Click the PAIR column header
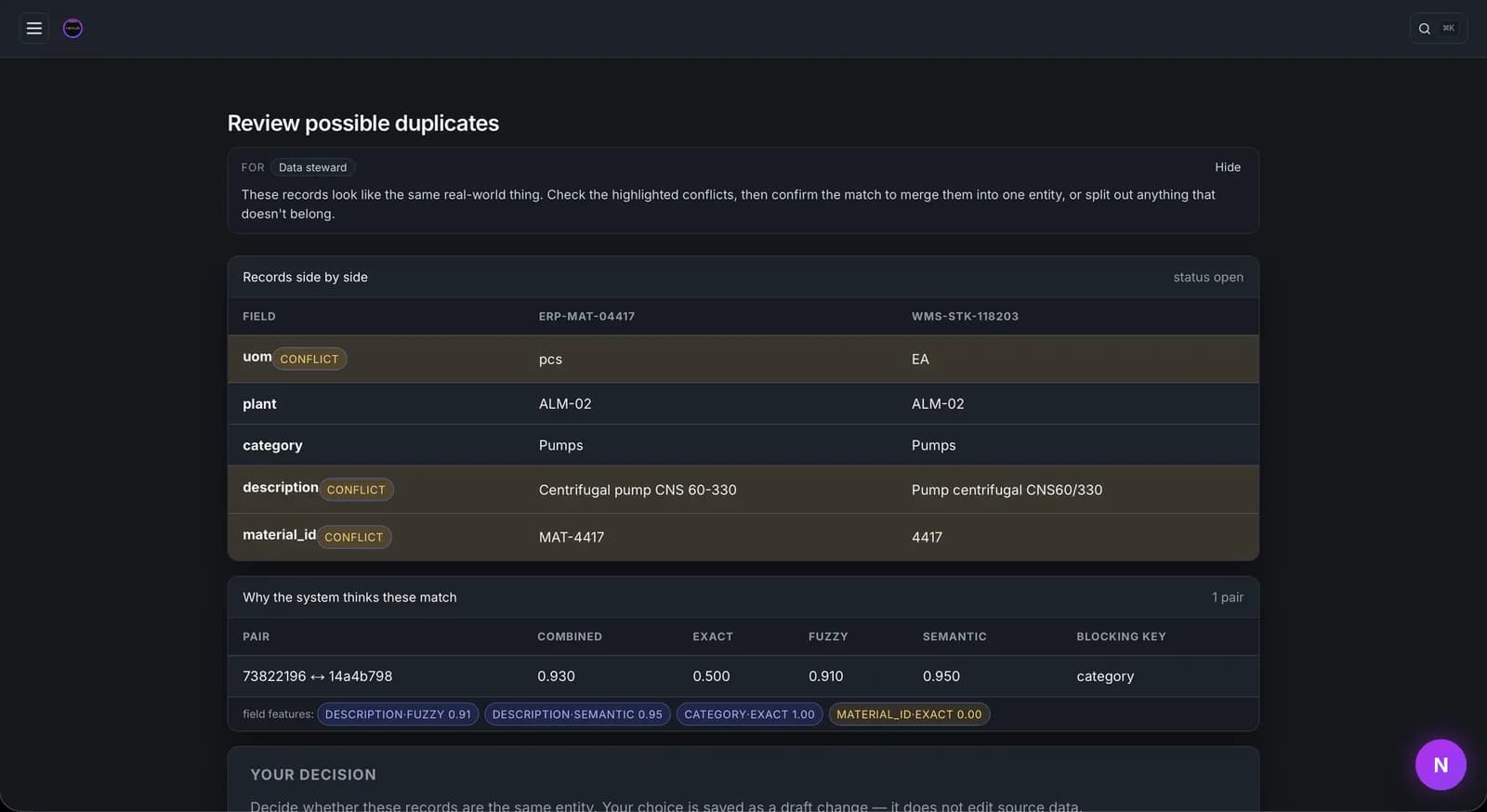The width and height of the screenshot is (1487, 812). [257, 637]
